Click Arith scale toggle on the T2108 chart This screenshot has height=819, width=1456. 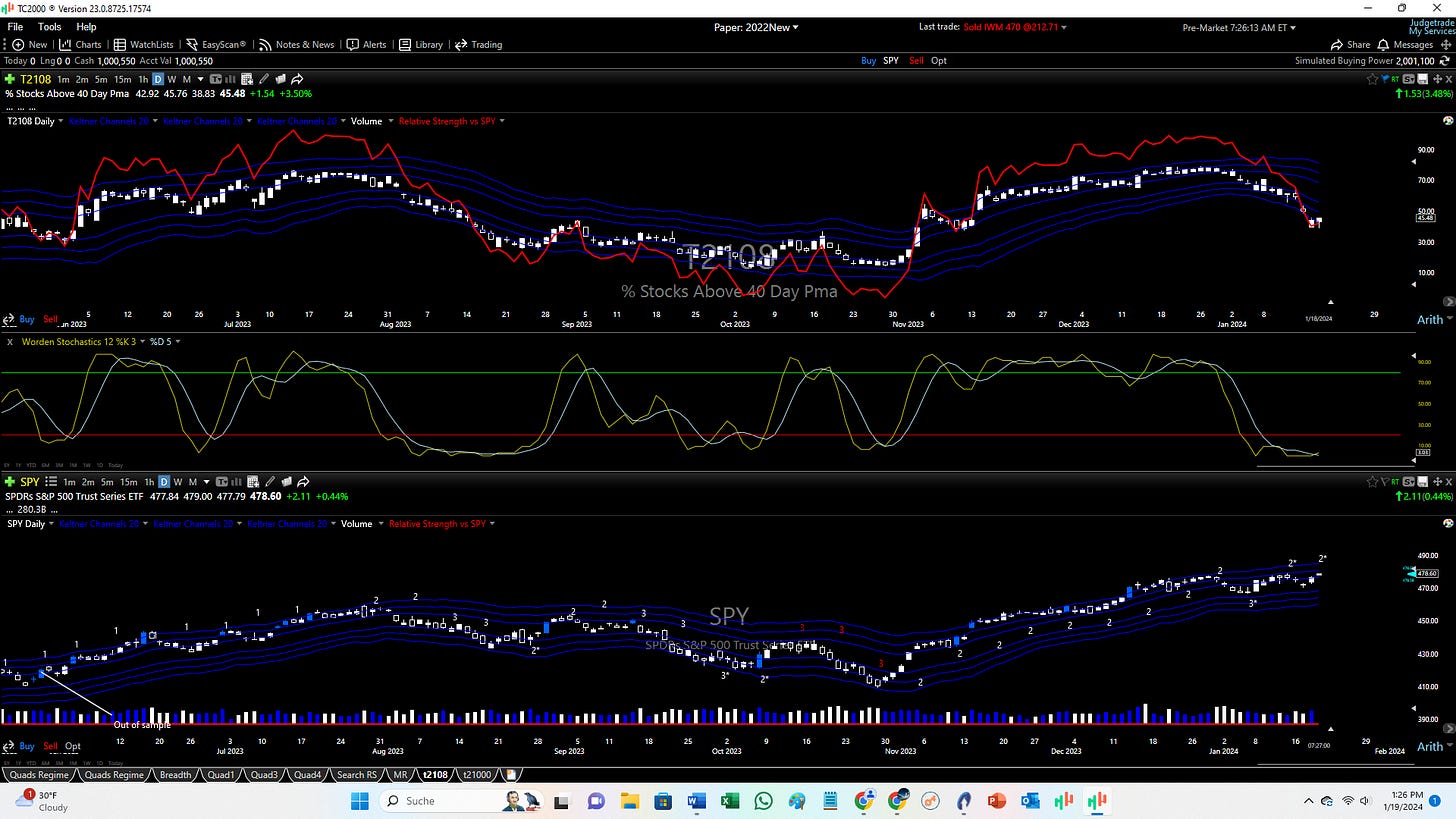pos(1430,320)
